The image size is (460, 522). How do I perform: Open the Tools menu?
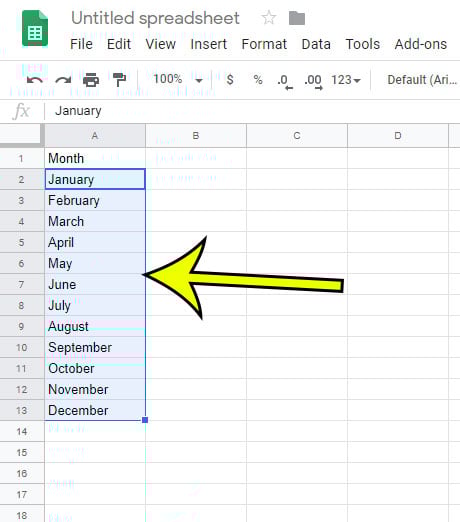362,44
